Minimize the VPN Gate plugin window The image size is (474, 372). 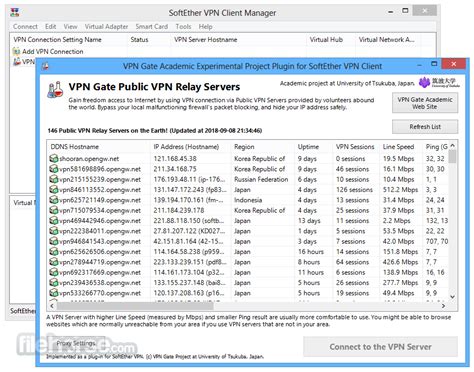[x=419, y=65]
